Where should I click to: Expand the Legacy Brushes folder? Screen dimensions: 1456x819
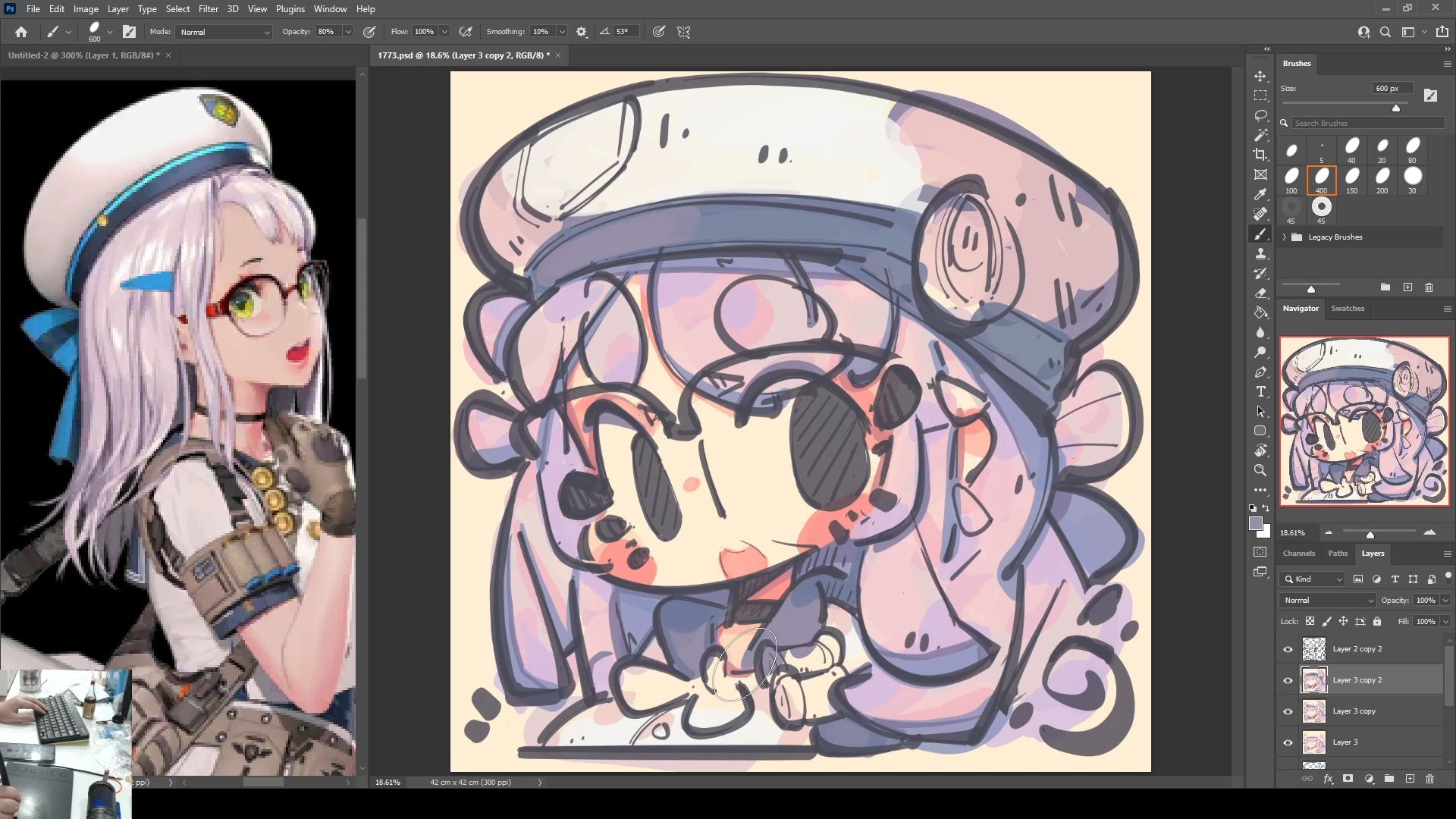[x=1285, y=237]
